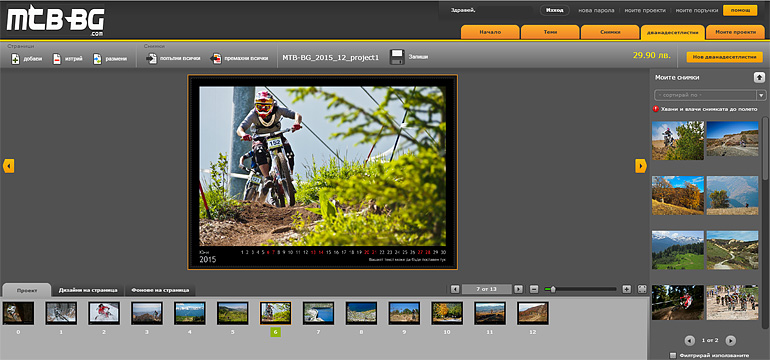Click the '2015' year text on calendar

pos(207,260)
